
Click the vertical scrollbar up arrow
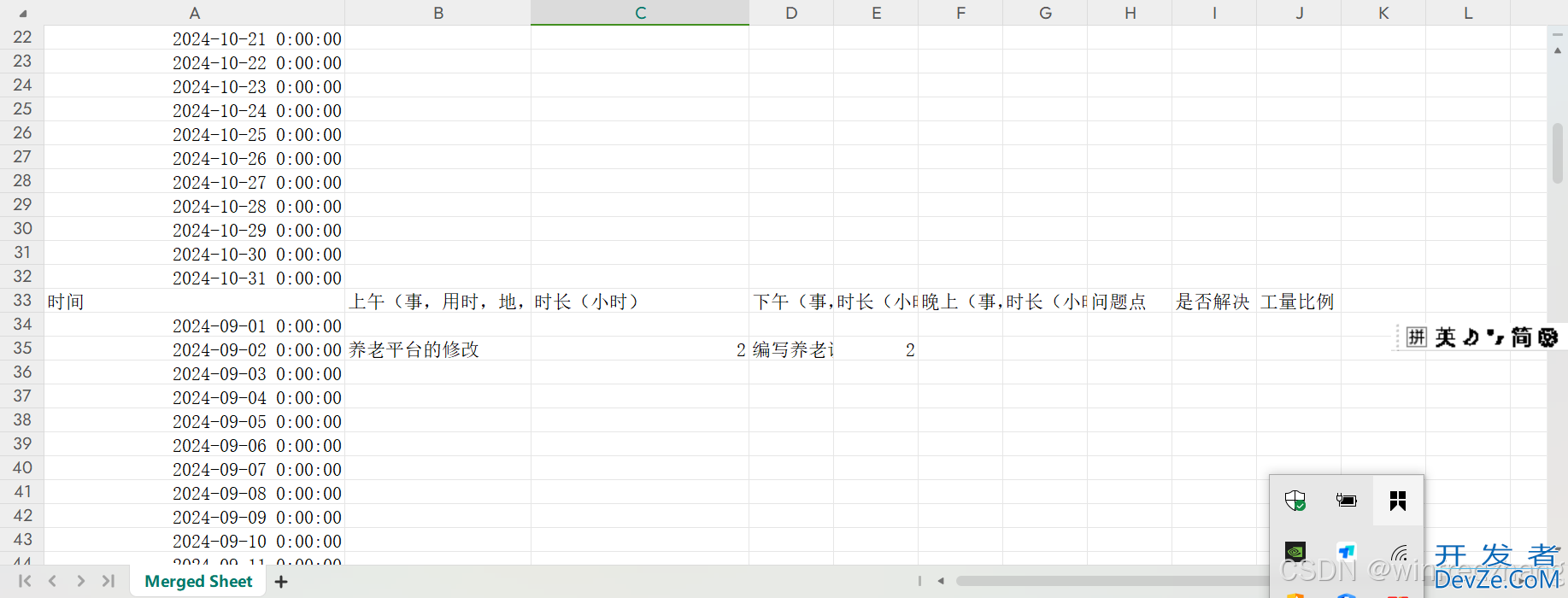coord(1558,50)
